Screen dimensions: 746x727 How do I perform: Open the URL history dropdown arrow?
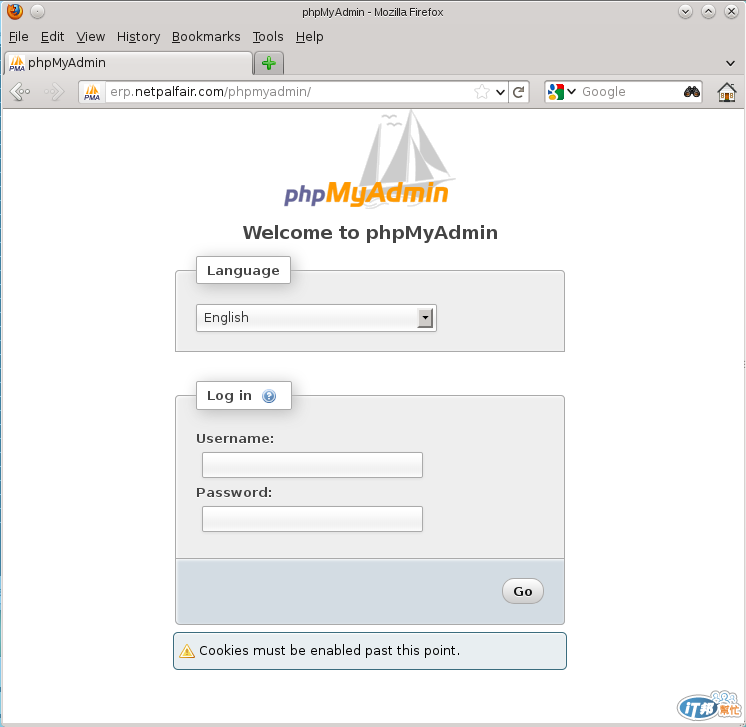500,92
